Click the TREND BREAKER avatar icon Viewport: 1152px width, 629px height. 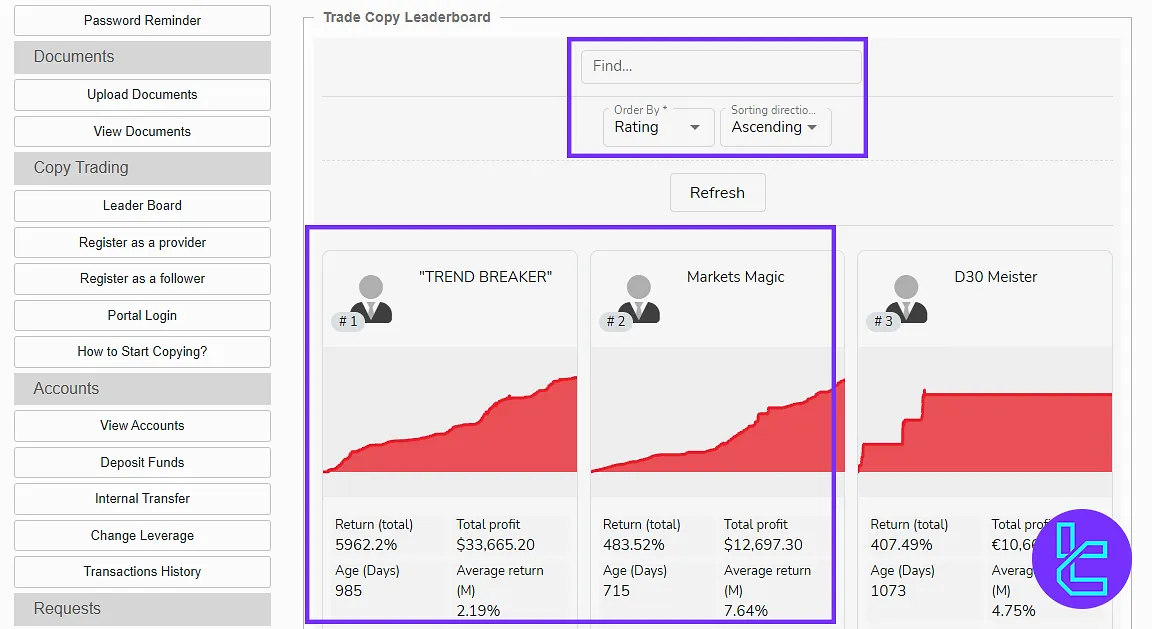(372, 299)
